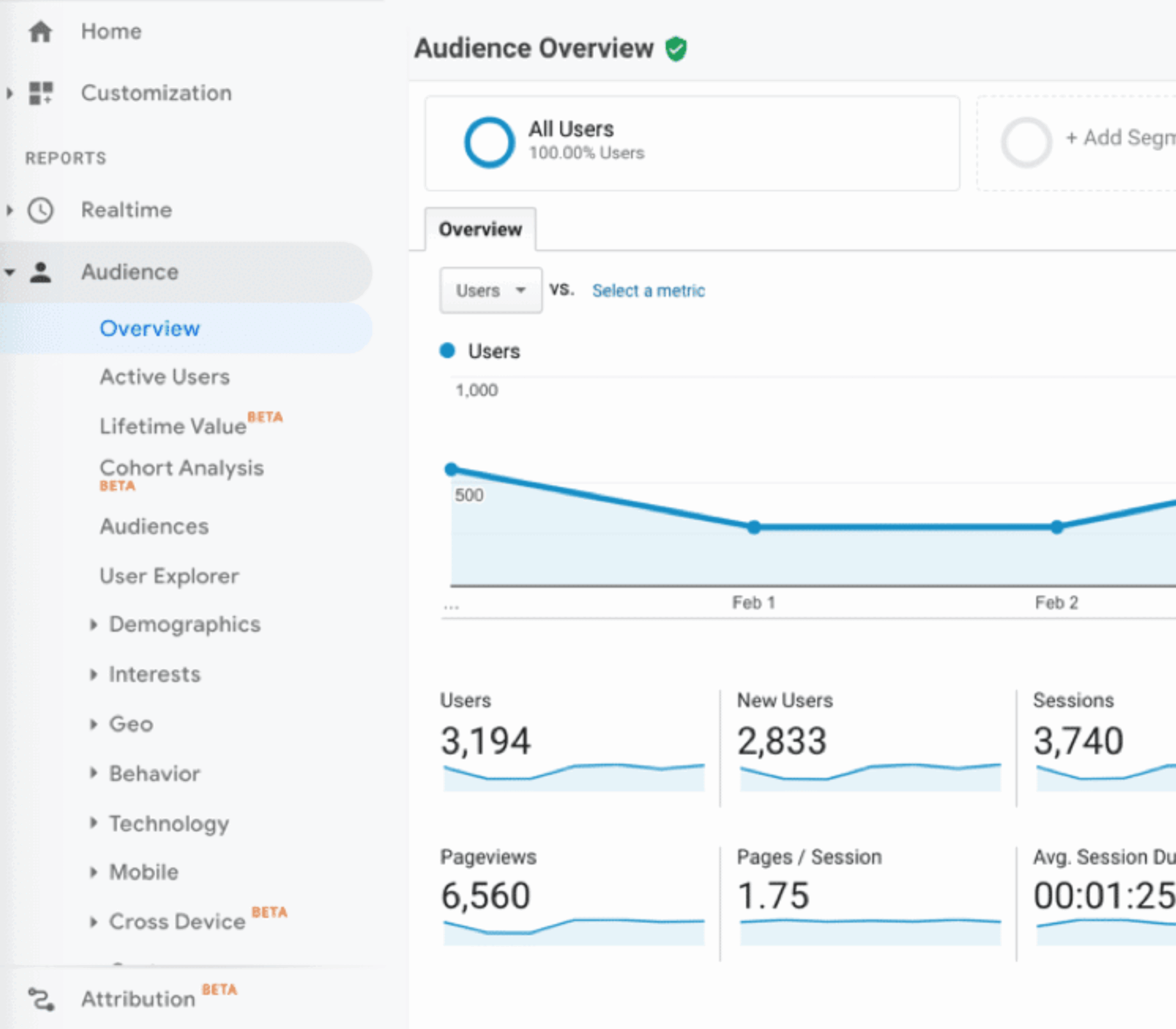
Task: Open the Lifetime Value report
Action: point(173,427)
